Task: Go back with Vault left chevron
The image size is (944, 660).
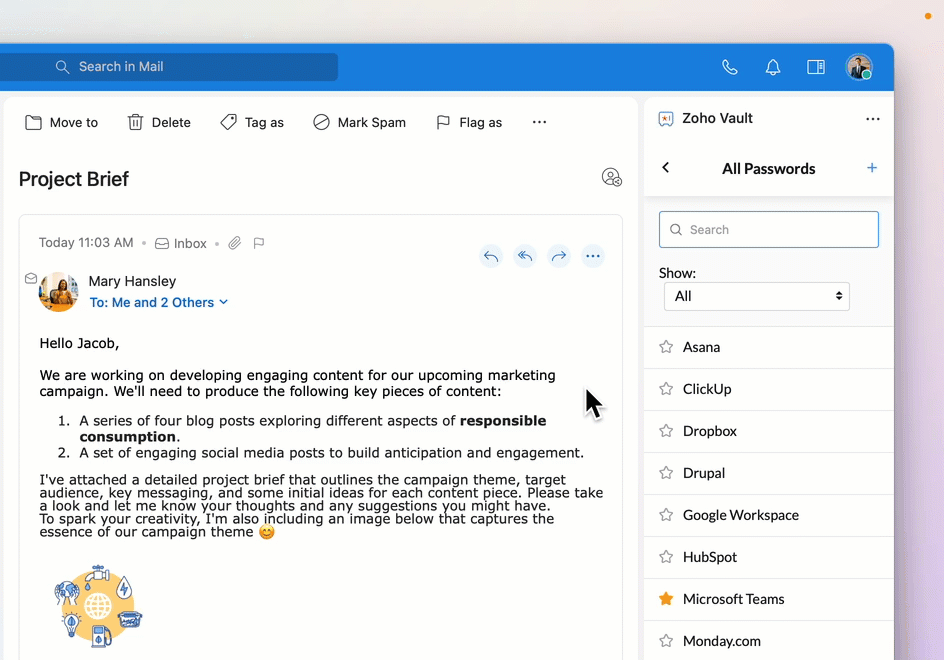Action: click(666, 167)
